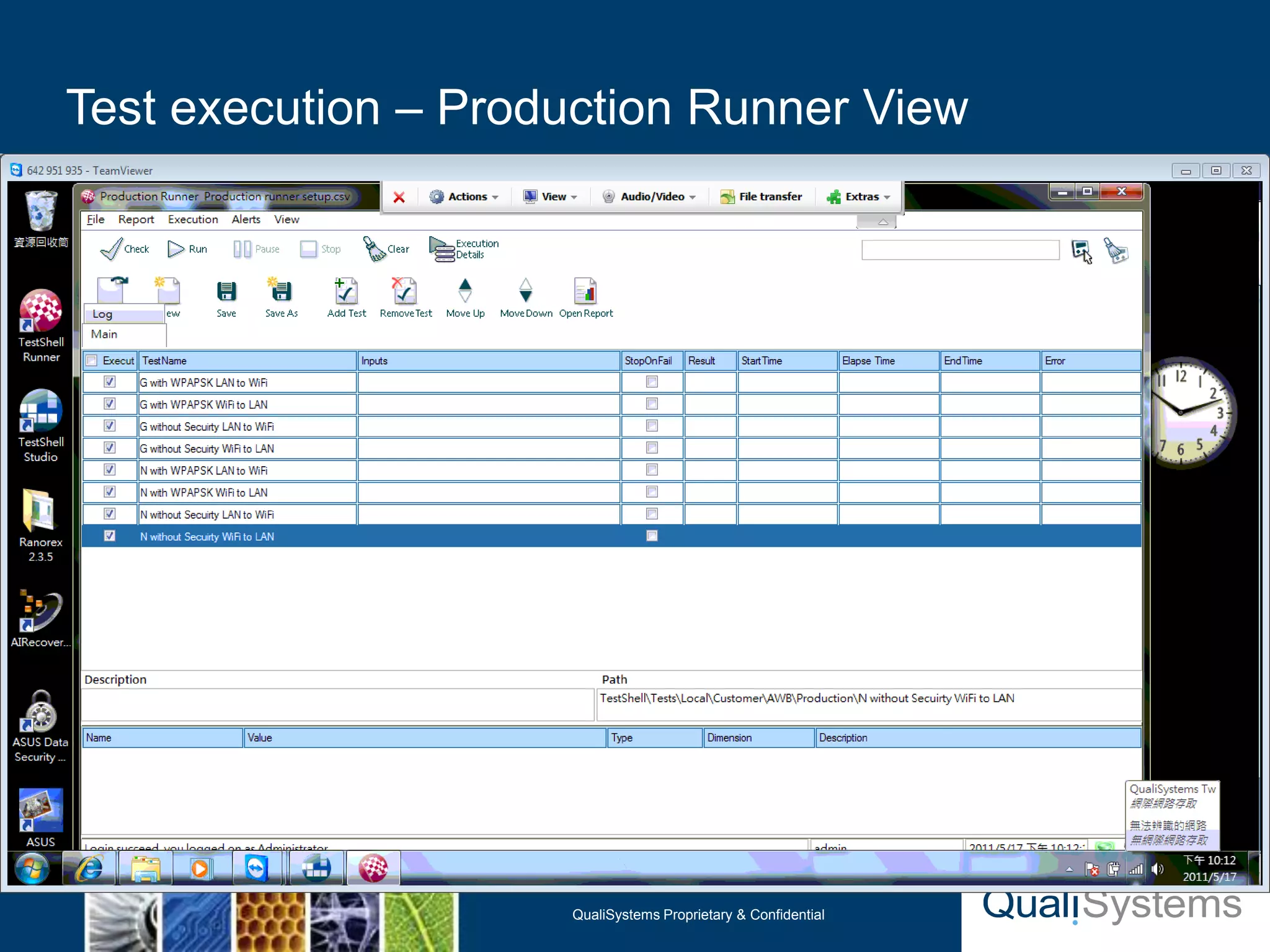Click the network icon in system tray
1270x952 pixels.
1136,870
